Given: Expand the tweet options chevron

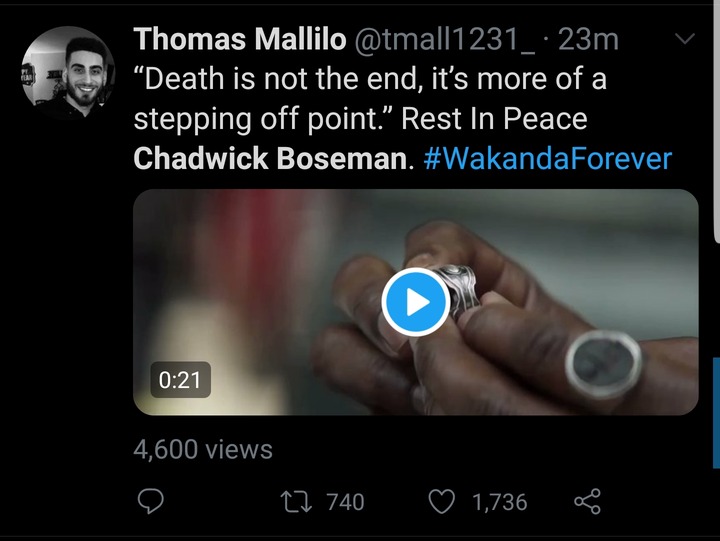Looking at the screenshot, I should click(x=686, y=40).
